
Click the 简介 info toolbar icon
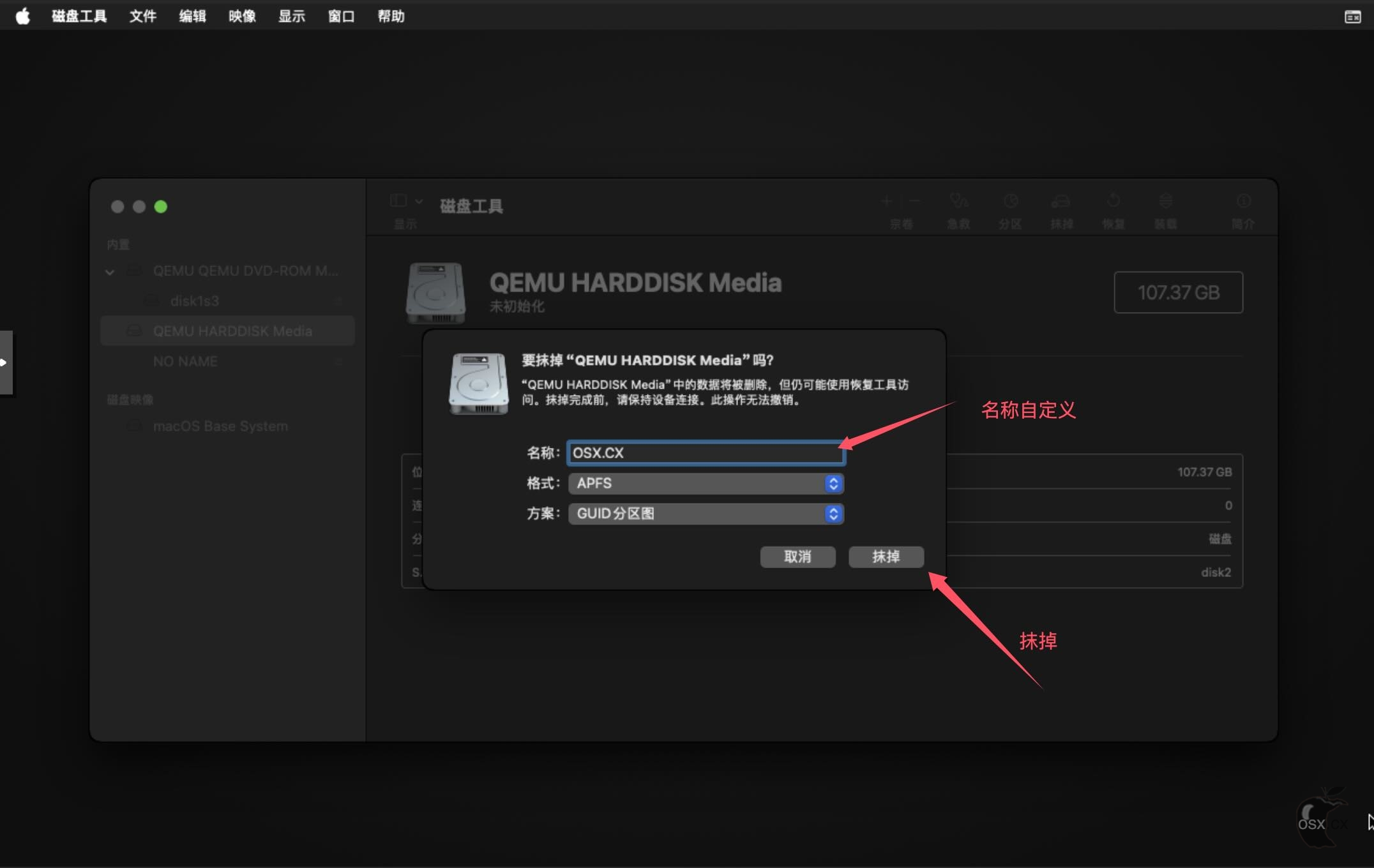coord(1243,201)
